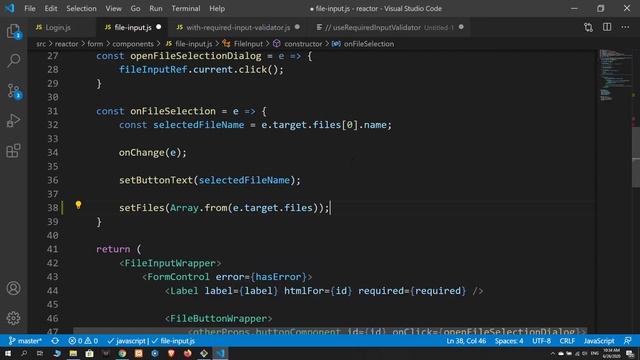This screenshot has height=360, width=640.
Task: Click the vertical editor scrollbar
Action: coord(636,157)
